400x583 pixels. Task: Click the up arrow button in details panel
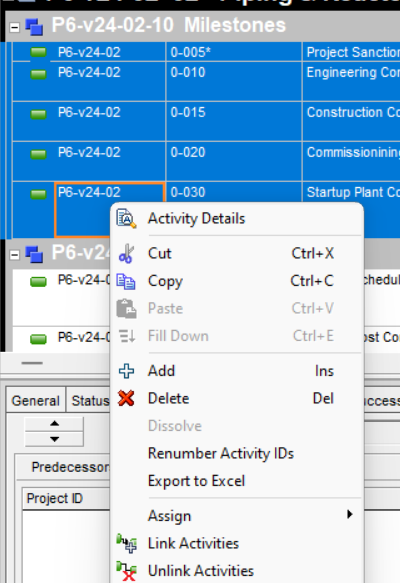tap(54, 424)
